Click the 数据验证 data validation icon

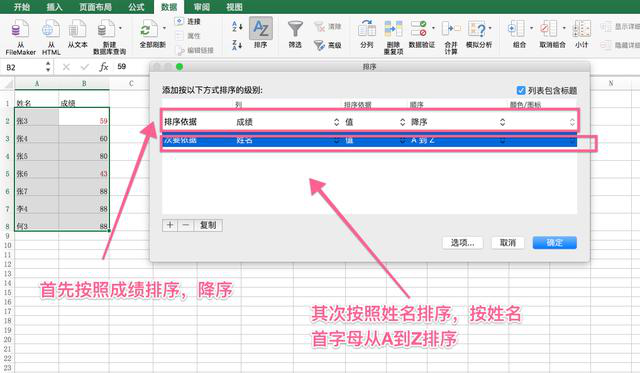pyautogui.click(x=419, y=29)
